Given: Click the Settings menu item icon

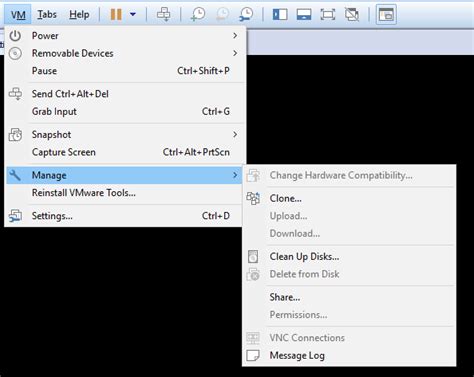Looking at the screenshot, I should point(15,216).
